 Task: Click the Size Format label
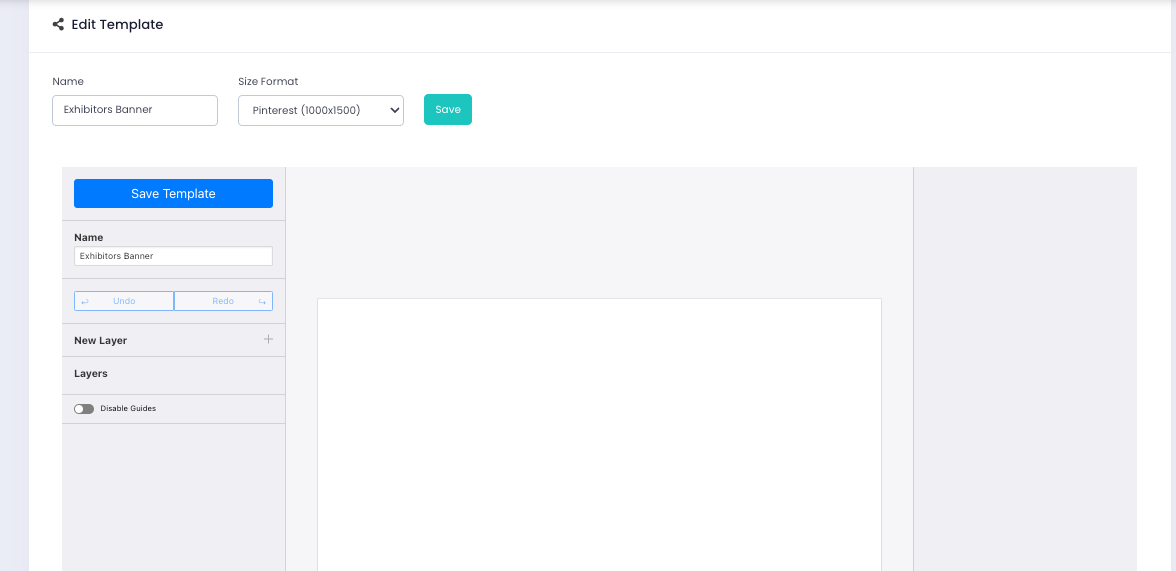coord(268,81)
